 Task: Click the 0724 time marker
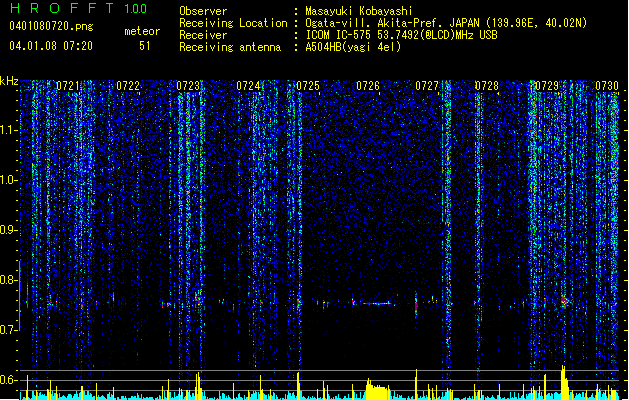(x=248, y=86)
